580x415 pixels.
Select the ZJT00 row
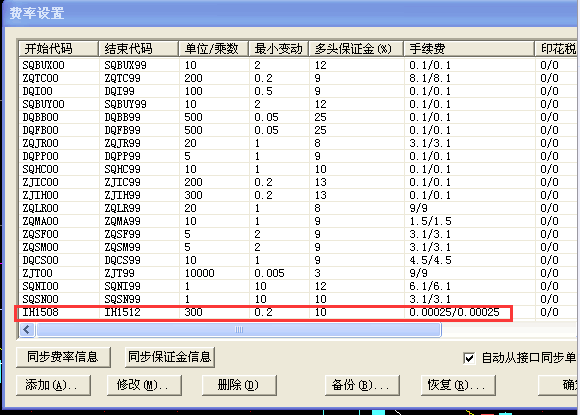click(x=298, y=273)
